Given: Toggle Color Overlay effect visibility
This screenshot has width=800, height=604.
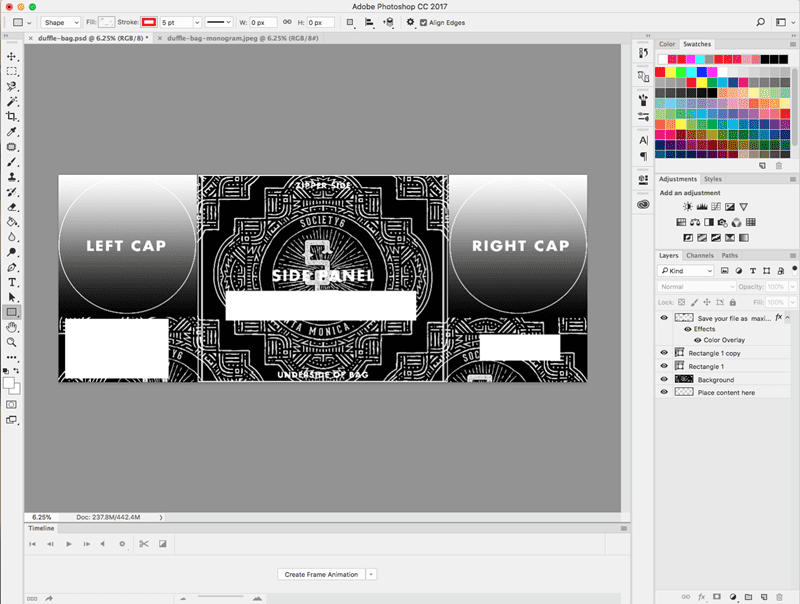Looking at the screenshot, I should [x=697, y=340].
